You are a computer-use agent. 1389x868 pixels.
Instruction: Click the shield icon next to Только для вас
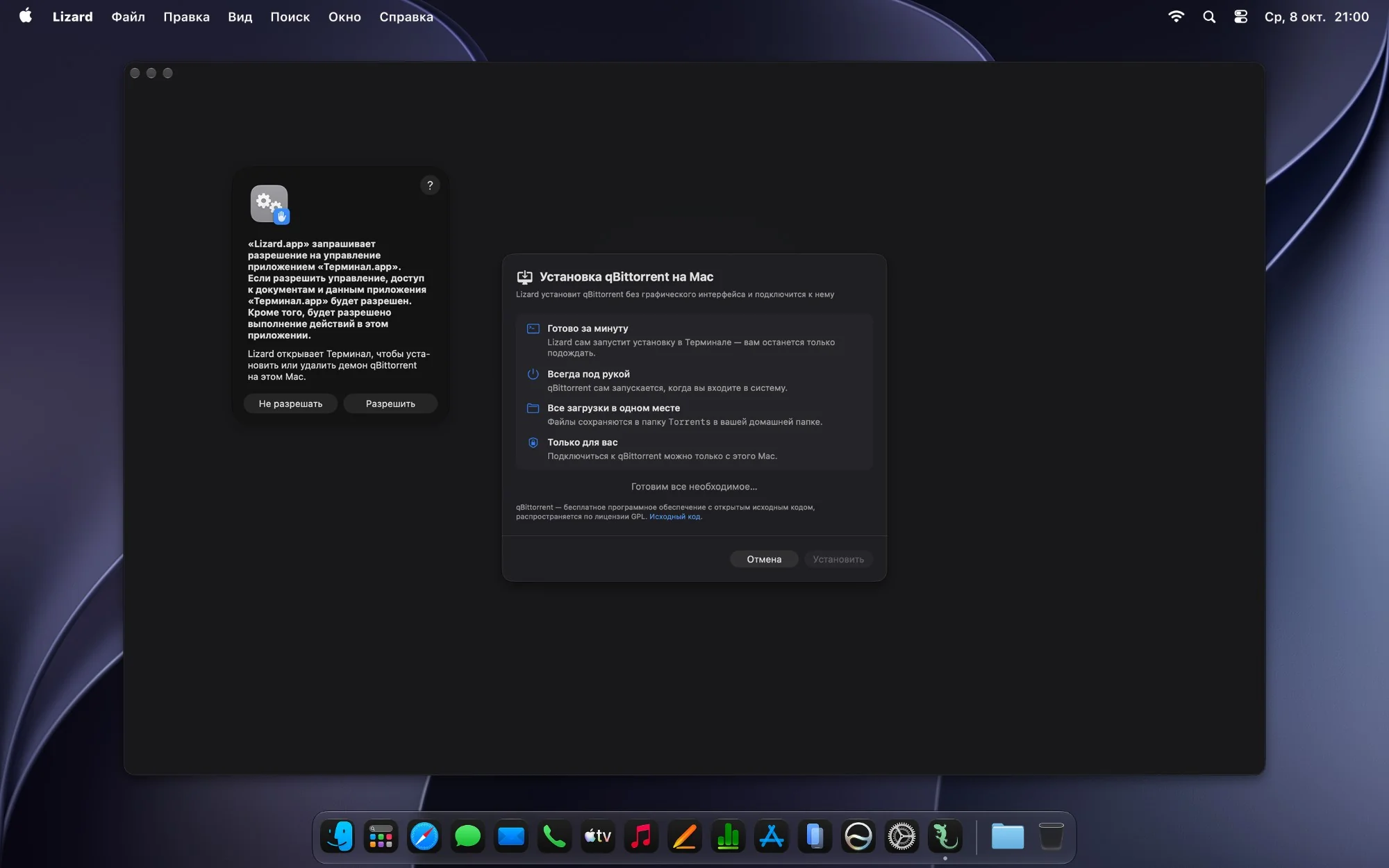tap(533, 442)
